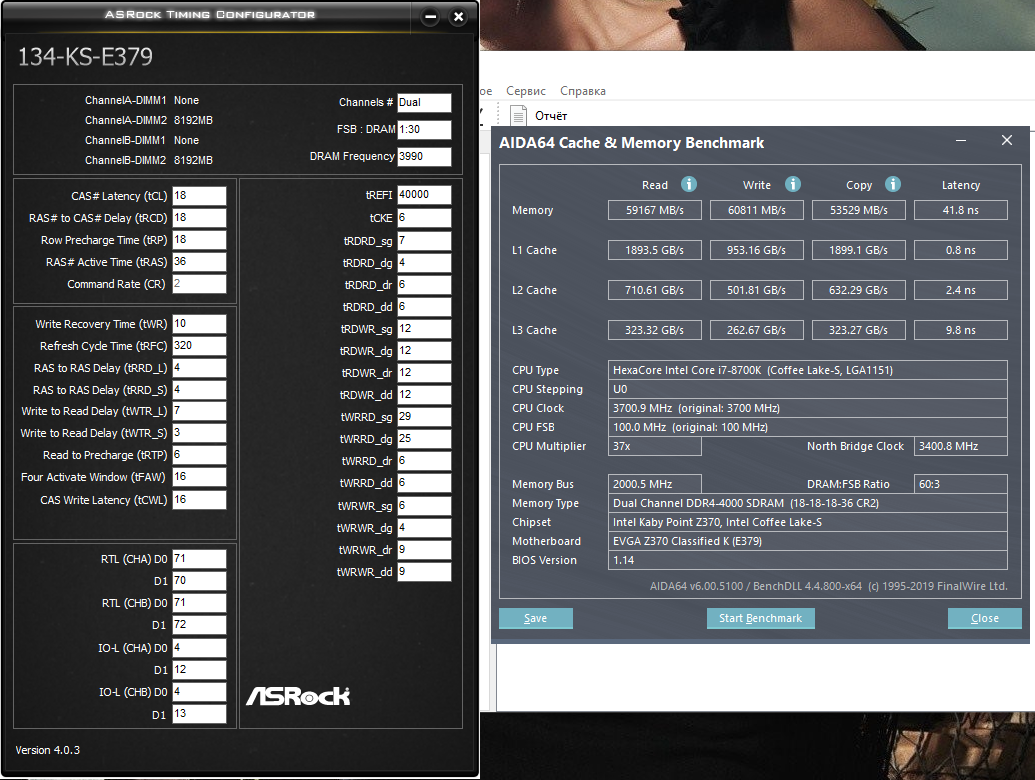Click the Write to Read Delay tWTR_L field
1035x780 pixels.
(x=199, y=411)
